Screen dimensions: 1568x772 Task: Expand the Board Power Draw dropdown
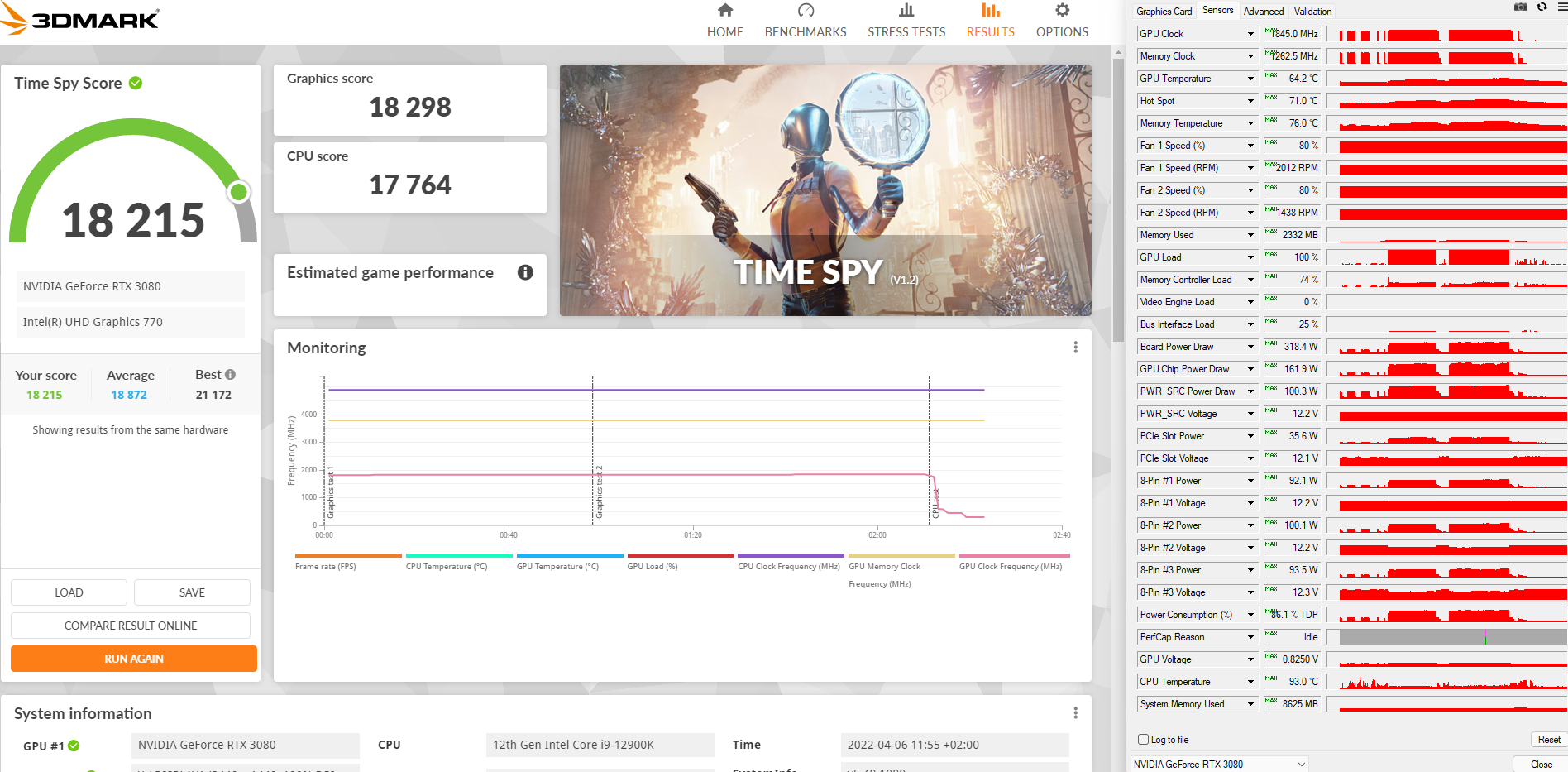coord(1250,347)
